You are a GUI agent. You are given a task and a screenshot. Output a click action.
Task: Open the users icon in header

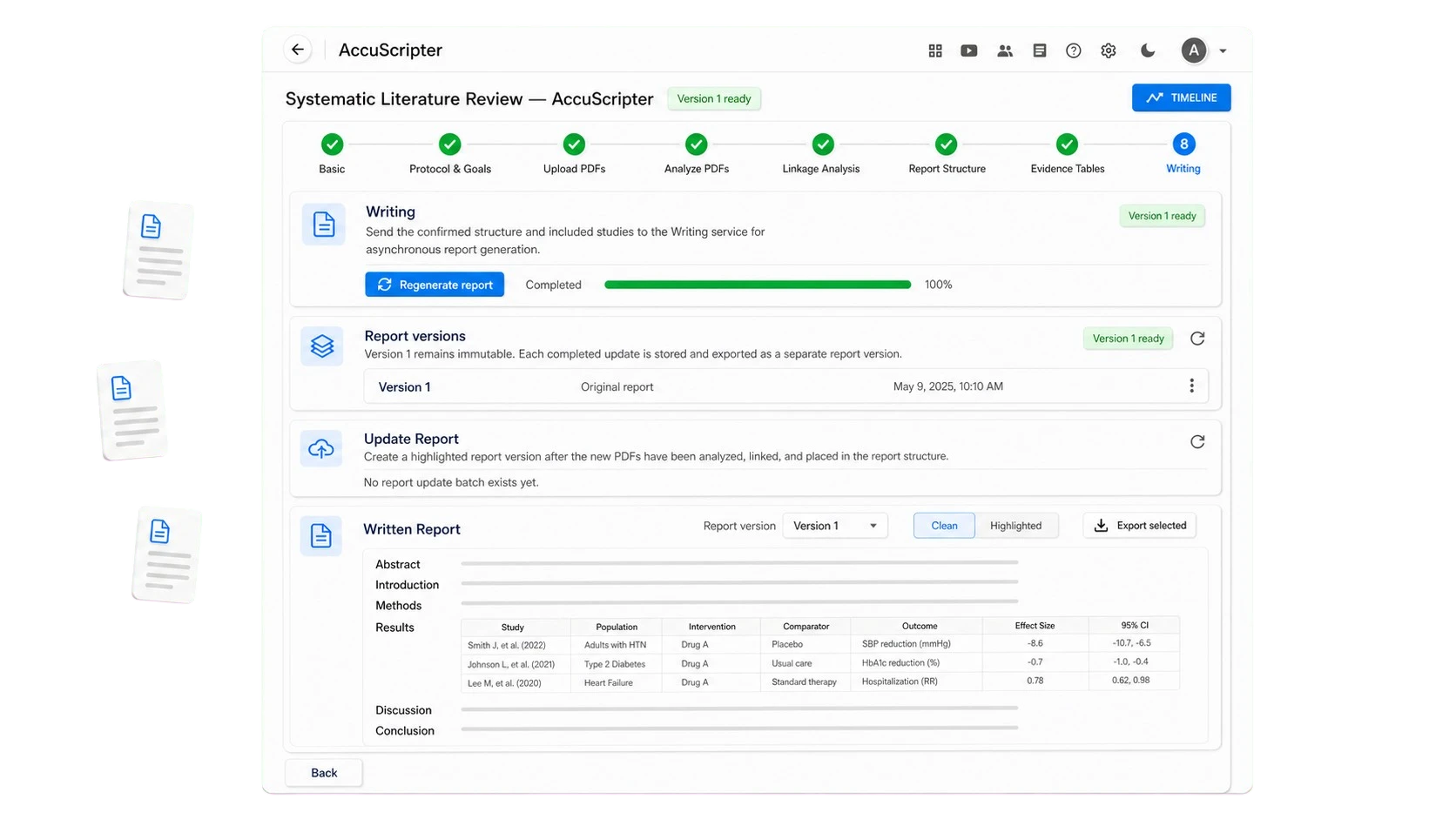(1005, 50)
